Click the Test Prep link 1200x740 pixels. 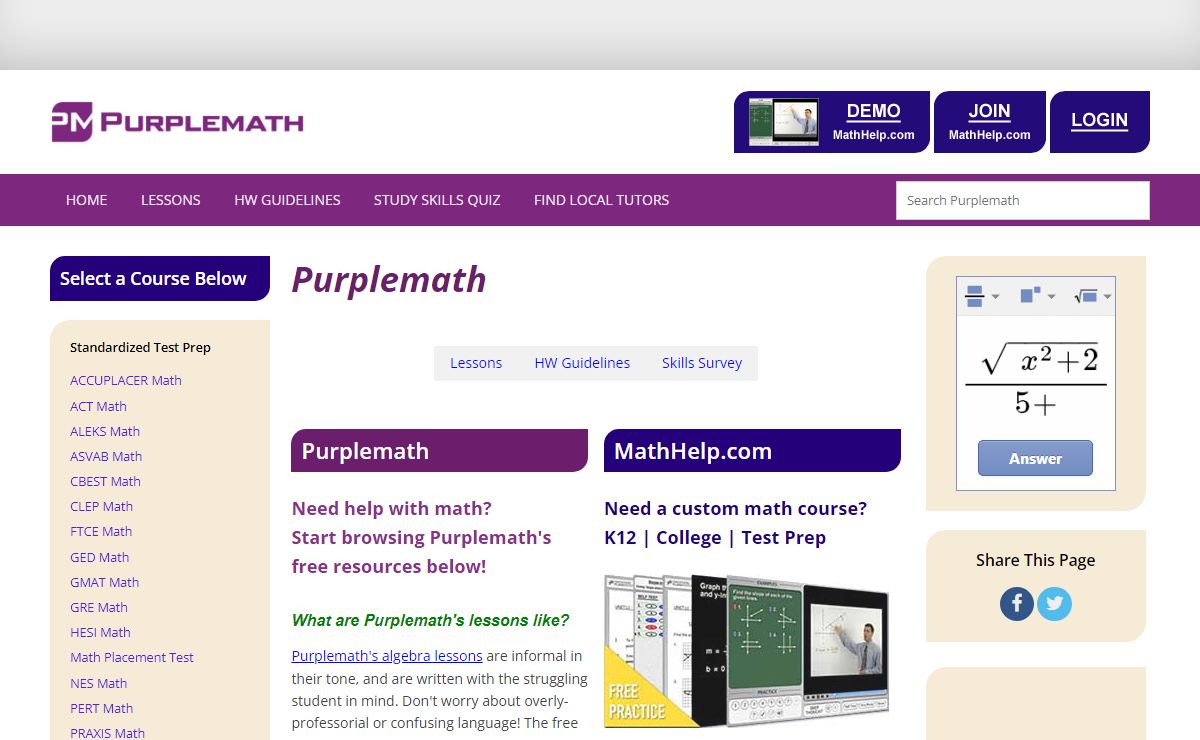click(783, 537)
